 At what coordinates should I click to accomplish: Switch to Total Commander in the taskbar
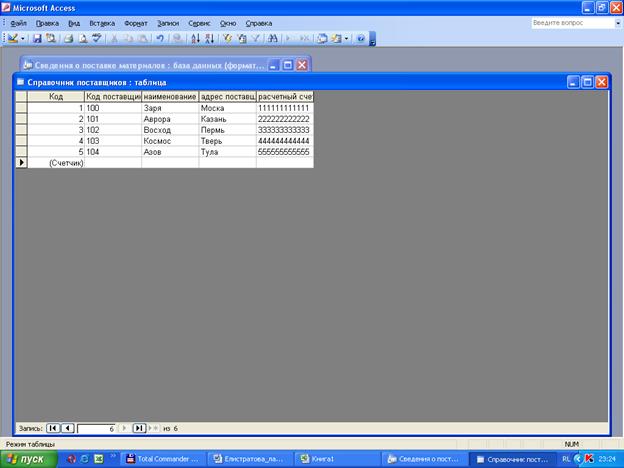163,459
